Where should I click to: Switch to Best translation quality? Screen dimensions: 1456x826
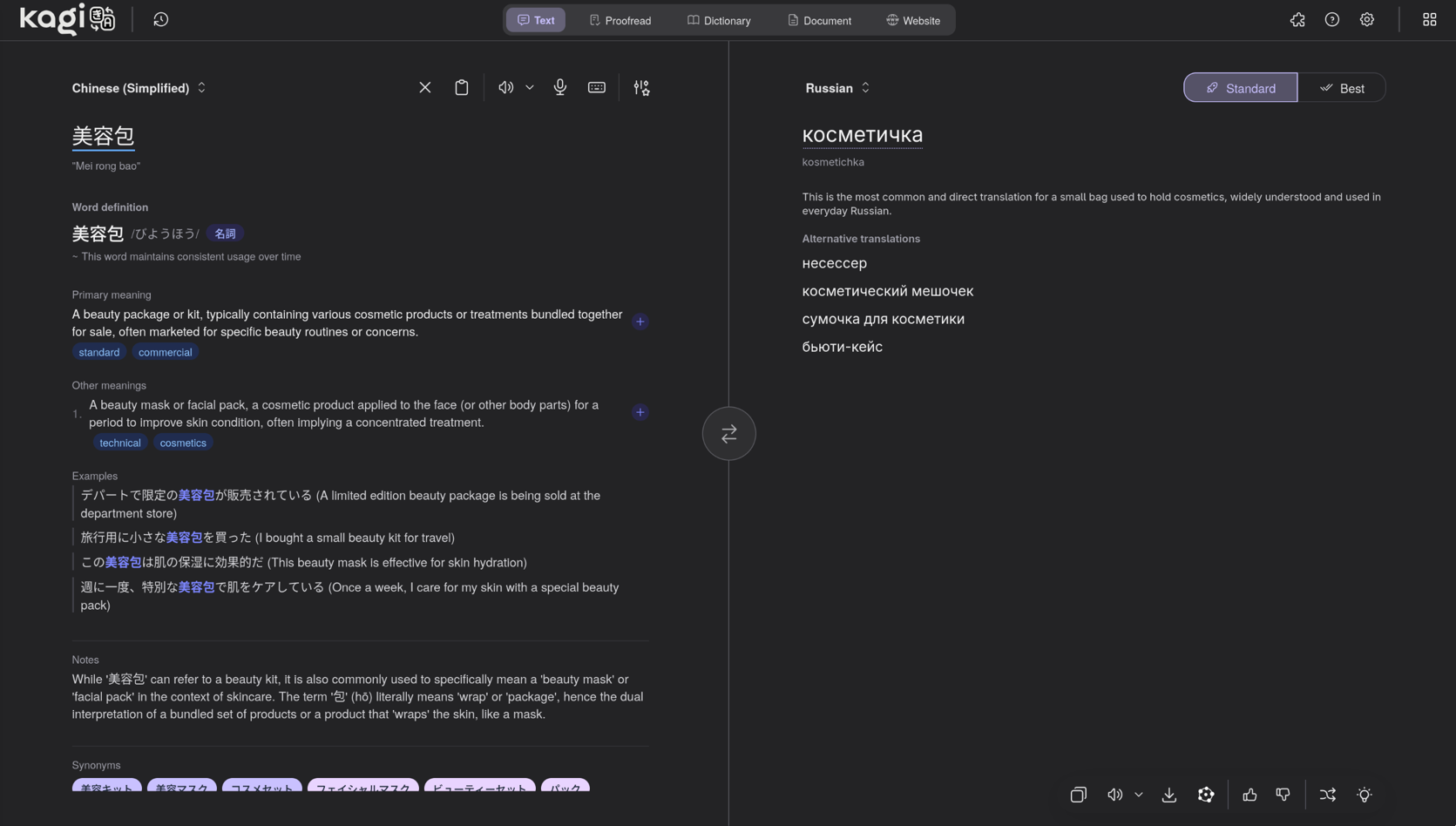pyautogui.click(x=1341, y=88)
